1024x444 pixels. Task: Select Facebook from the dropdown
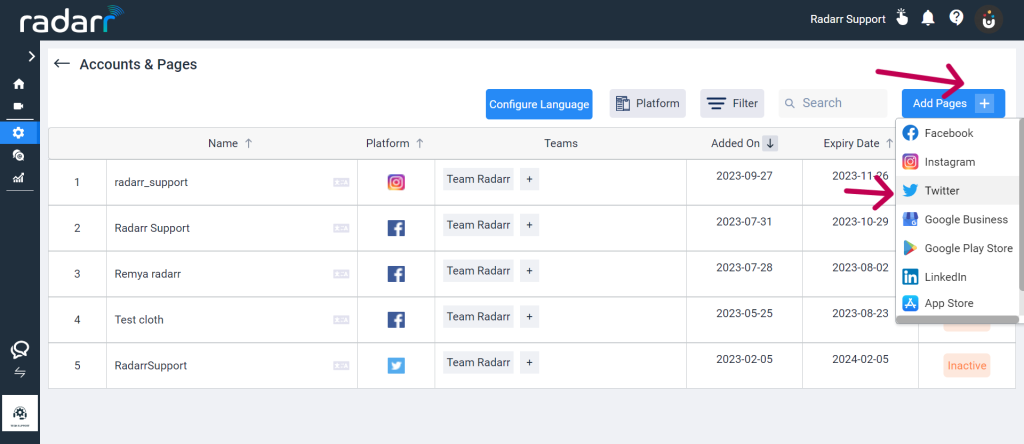pos(957,133)
